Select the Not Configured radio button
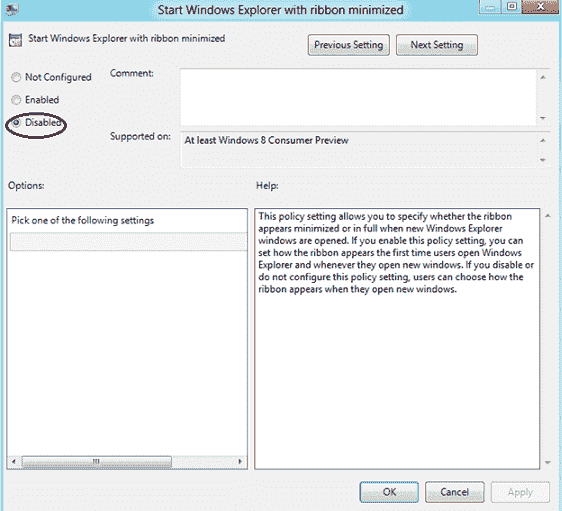The width and height of the screenshot is (562, 511). (16, 77)
